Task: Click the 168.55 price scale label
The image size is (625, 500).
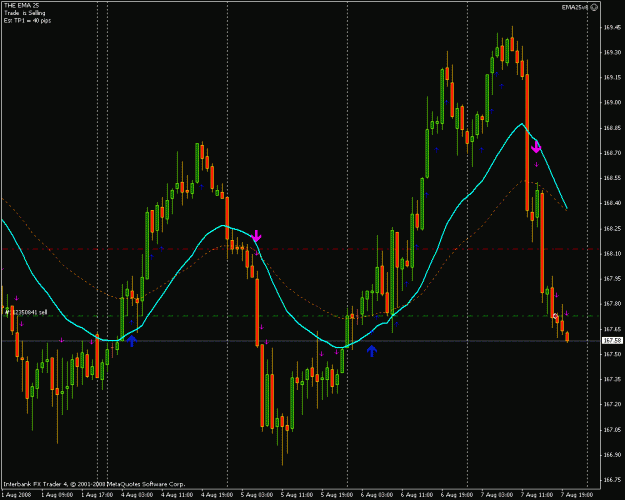Action: (613, 178)
